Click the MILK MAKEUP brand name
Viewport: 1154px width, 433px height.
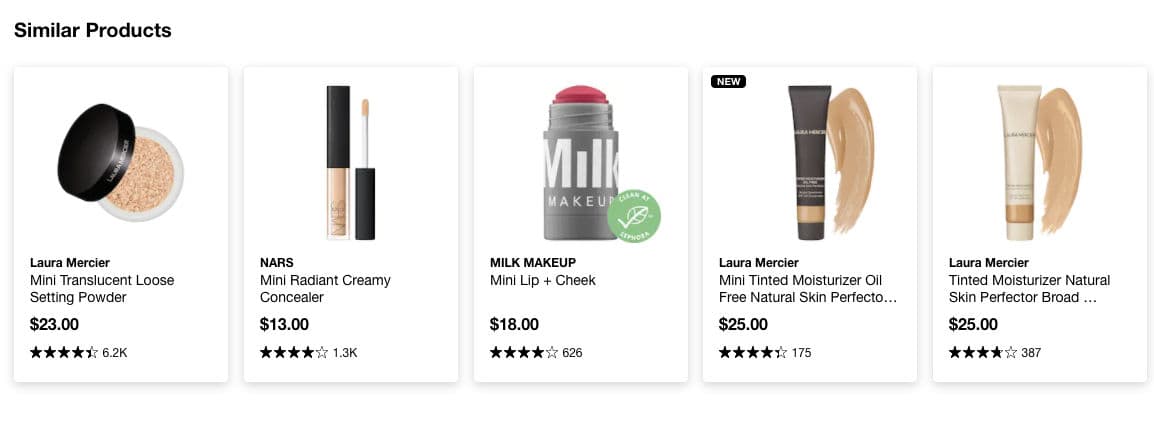(533, 263)
